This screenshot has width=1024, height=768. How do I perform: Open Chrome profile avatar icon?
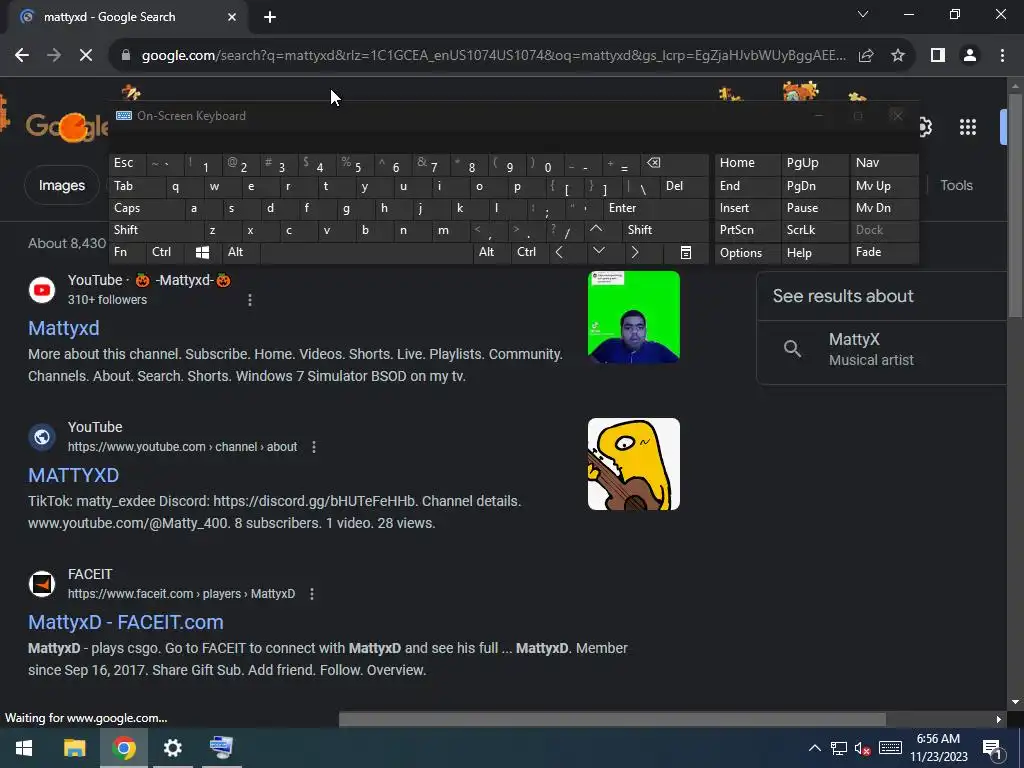(x=970, y=56)
